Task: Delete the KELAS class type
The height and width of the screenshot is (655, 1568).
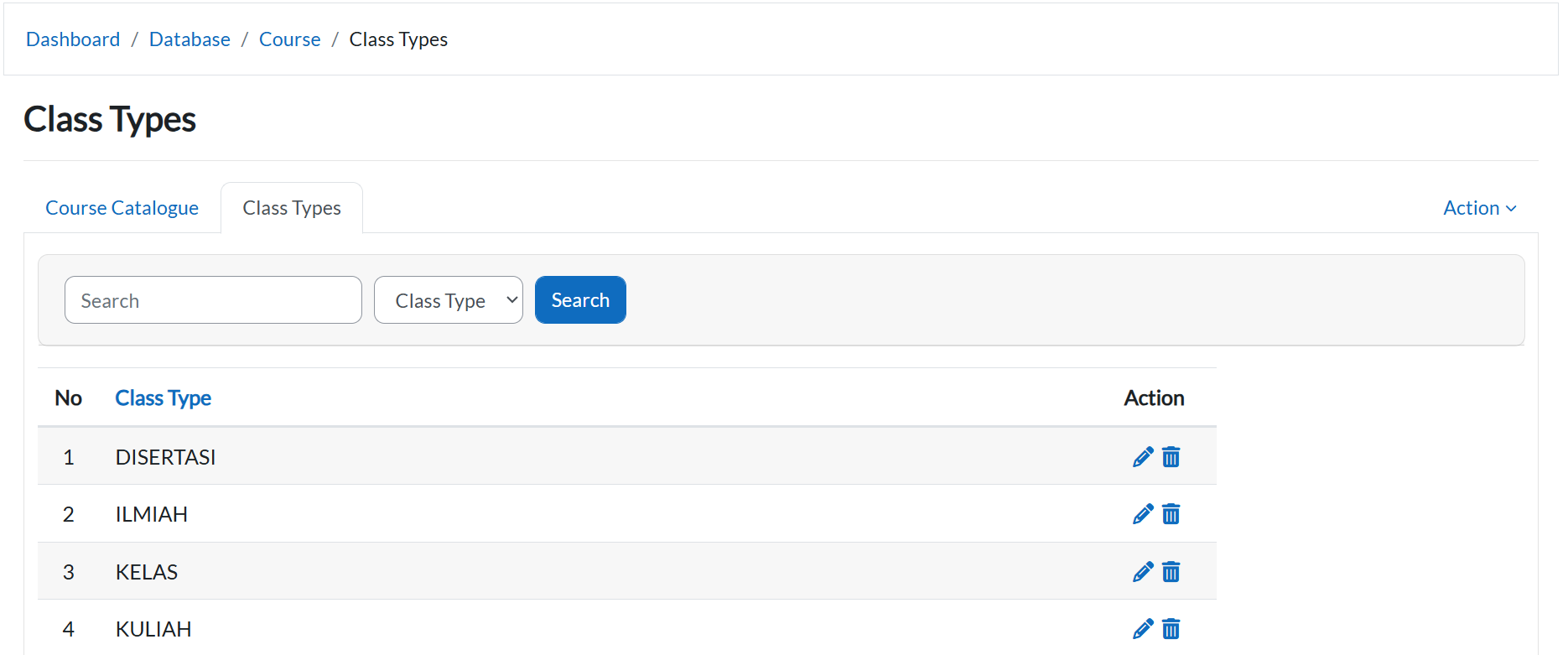Action: pyautogui.click(x=1171, y=572)
